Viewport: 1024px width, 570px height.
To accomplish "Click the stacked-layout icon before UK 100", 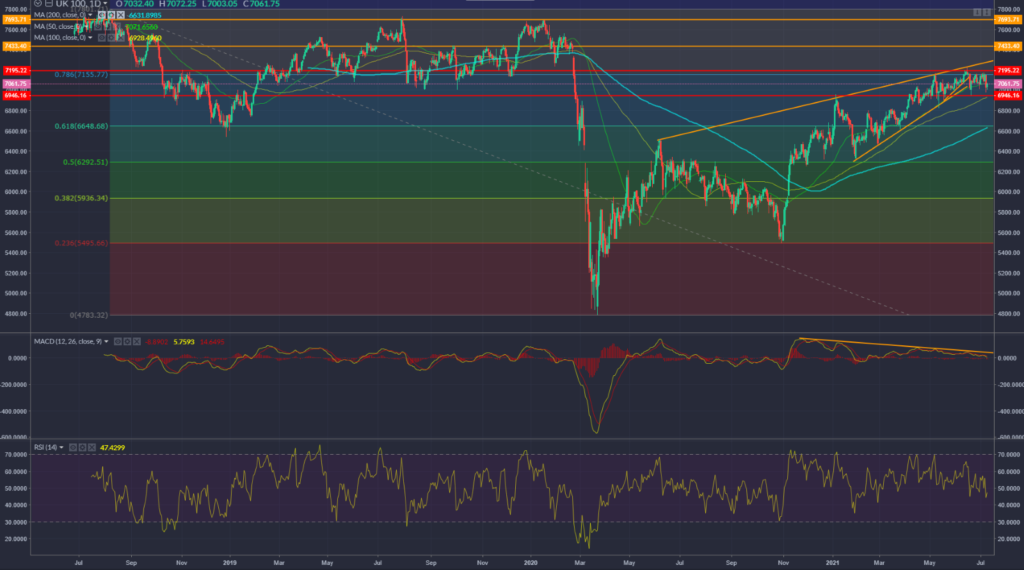I will 49,3.
